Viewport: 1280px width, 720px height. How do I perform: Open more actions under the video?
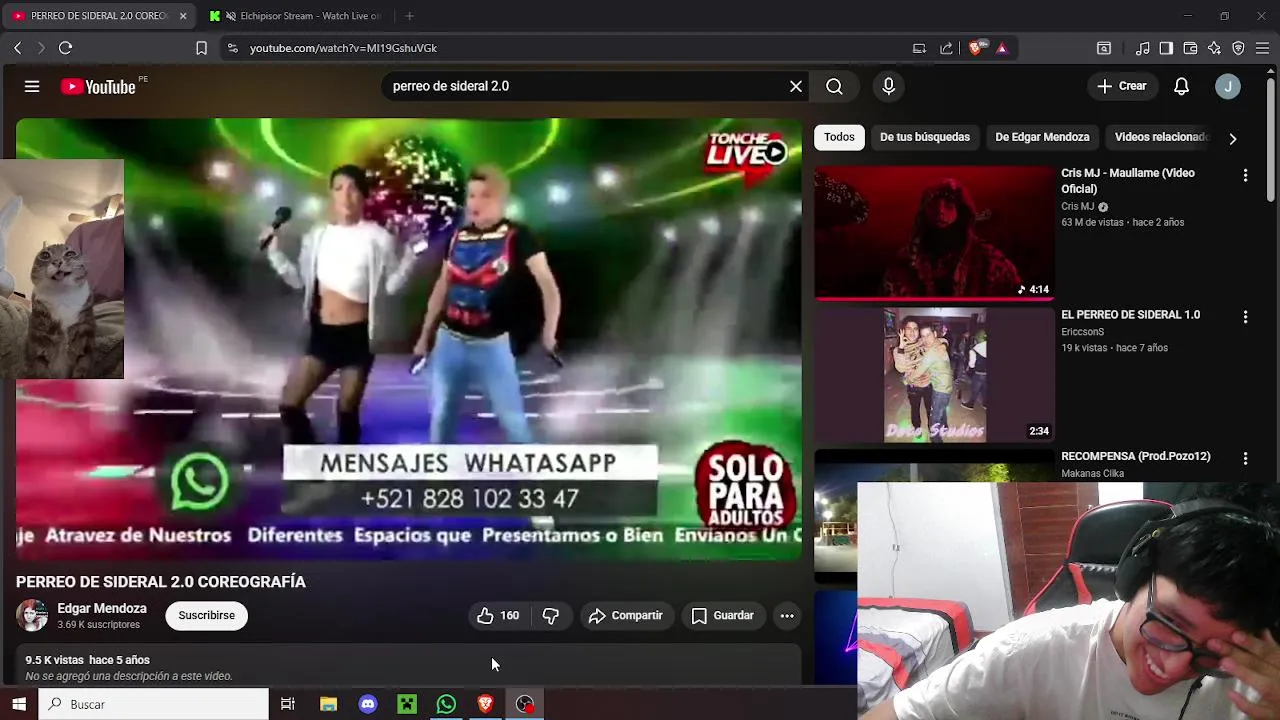coord(787,616)
